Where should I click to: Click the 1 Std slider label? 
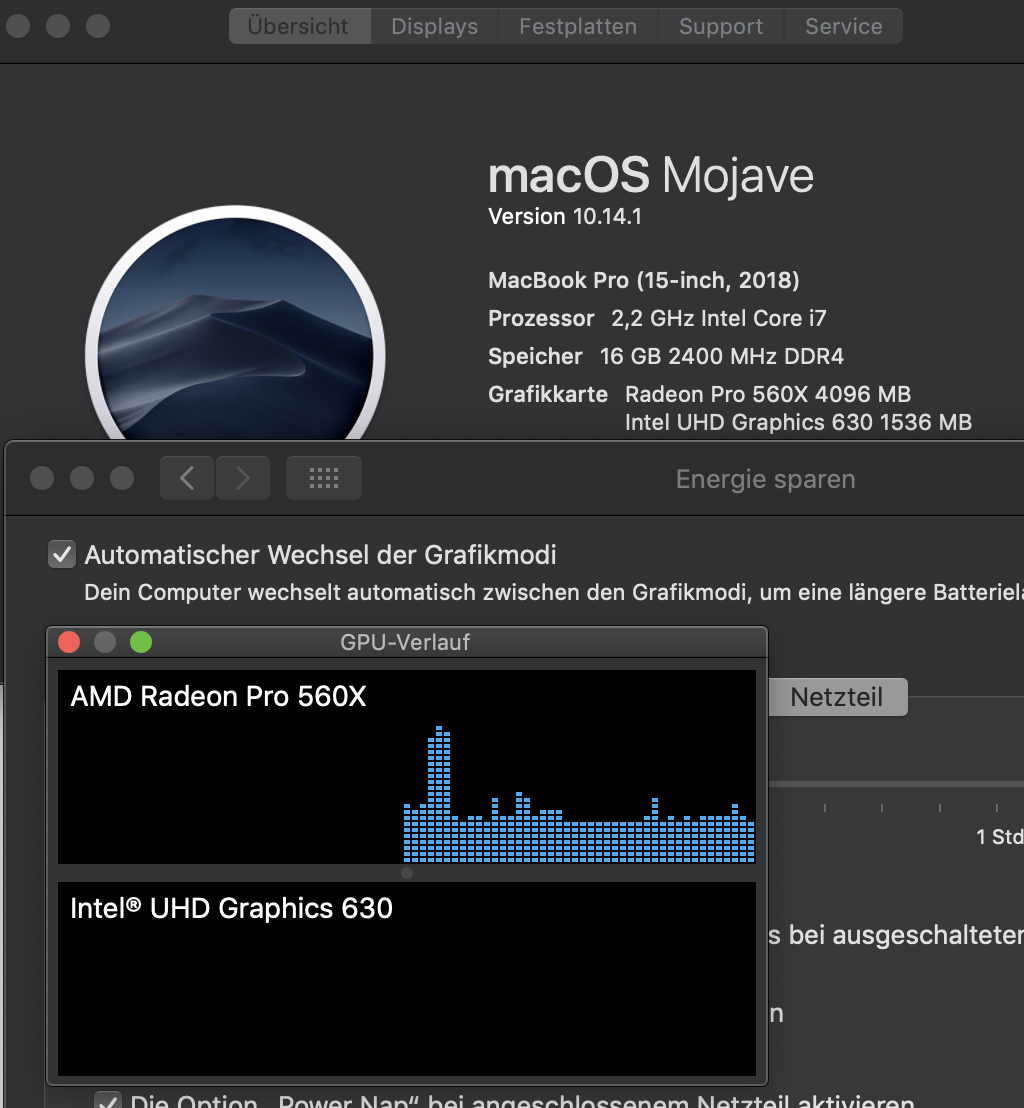1000,837
